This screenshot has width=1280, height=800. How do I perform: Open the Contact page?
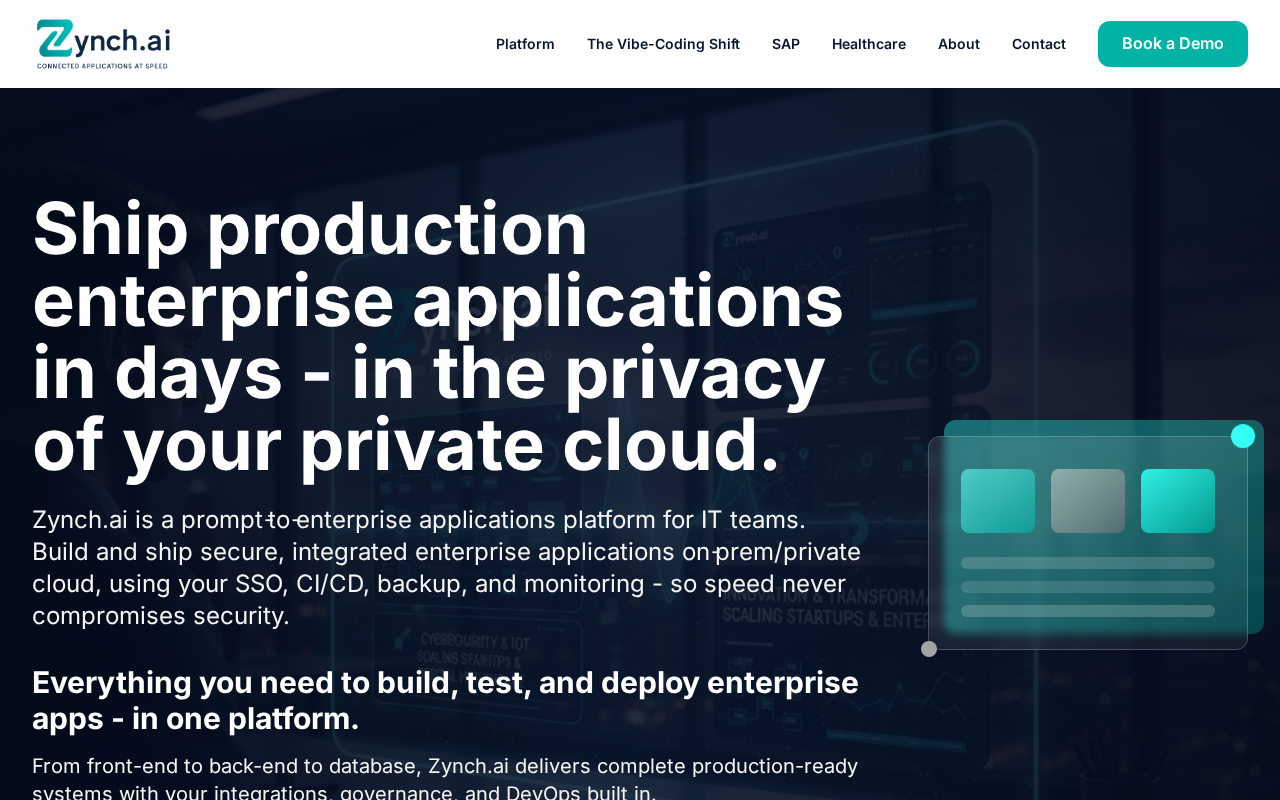pos(1039,44)
